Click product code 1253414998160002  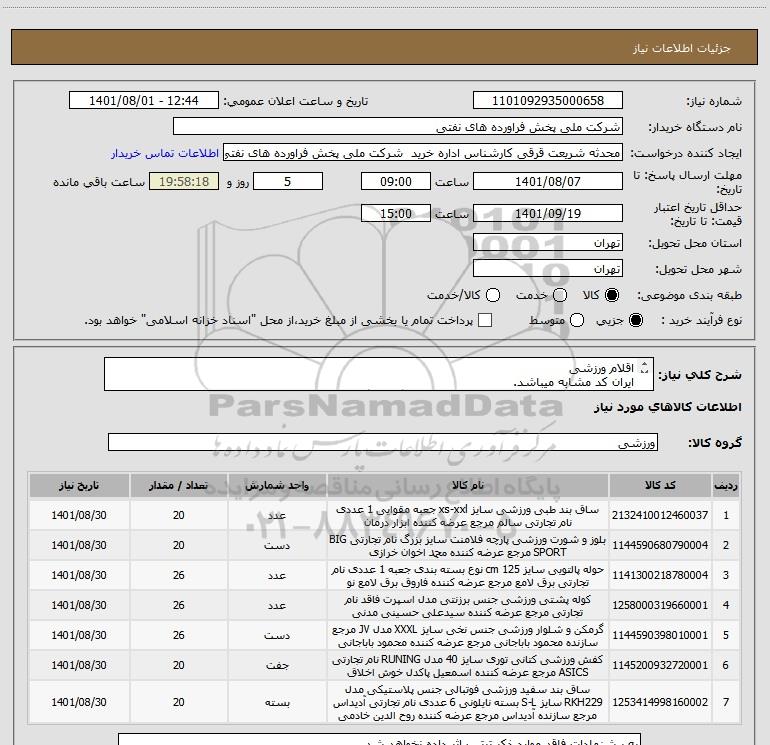pos(660,702)
